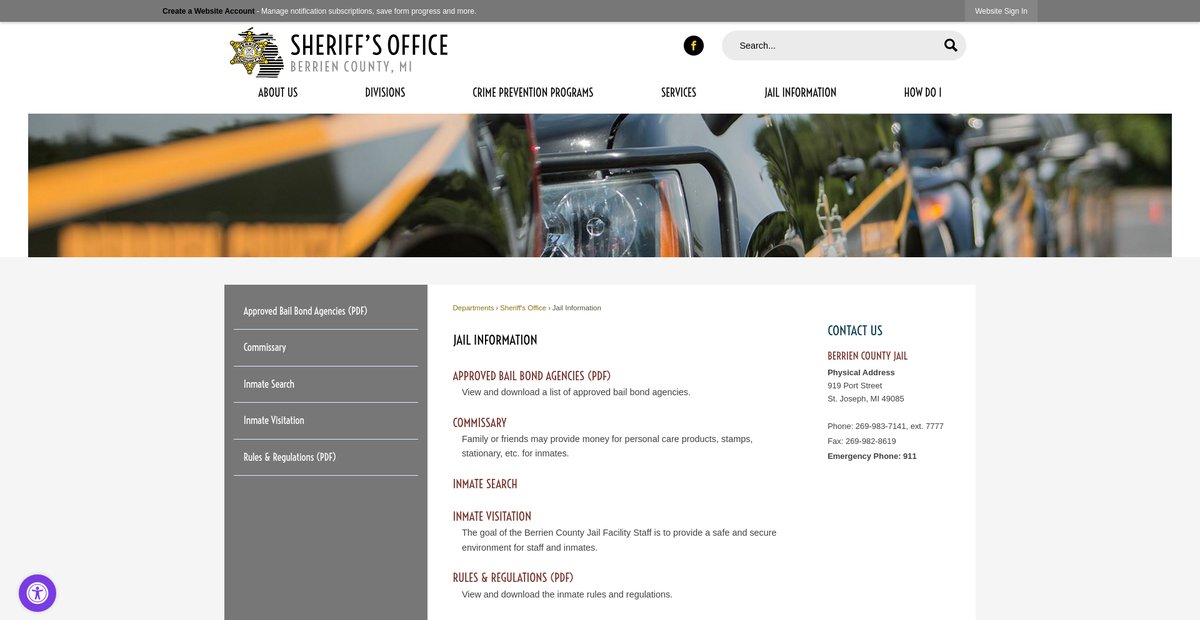1200x620 pixels.
Task: Open the Services menu
Action: tap(678, 92)
